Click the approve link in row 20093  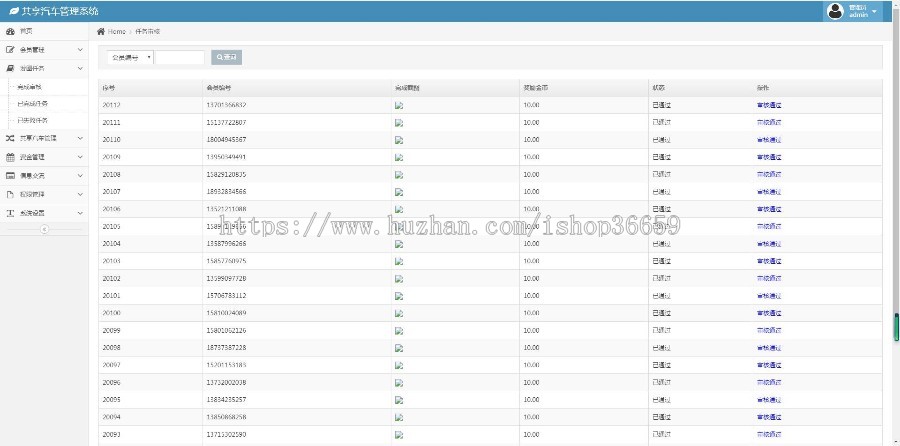point(769,435)
